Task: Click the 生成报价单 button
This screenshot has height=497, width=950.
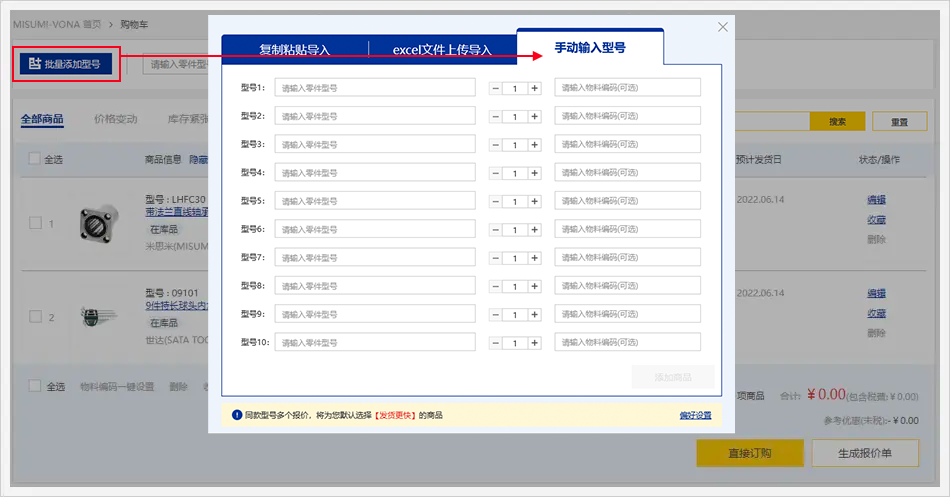Action: [865, 453]
